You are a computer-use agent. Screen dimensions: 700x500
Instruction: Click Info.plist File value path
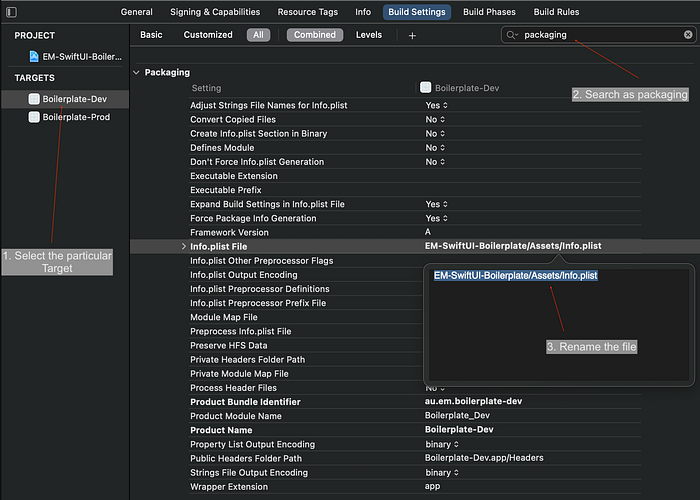[513, 246]
